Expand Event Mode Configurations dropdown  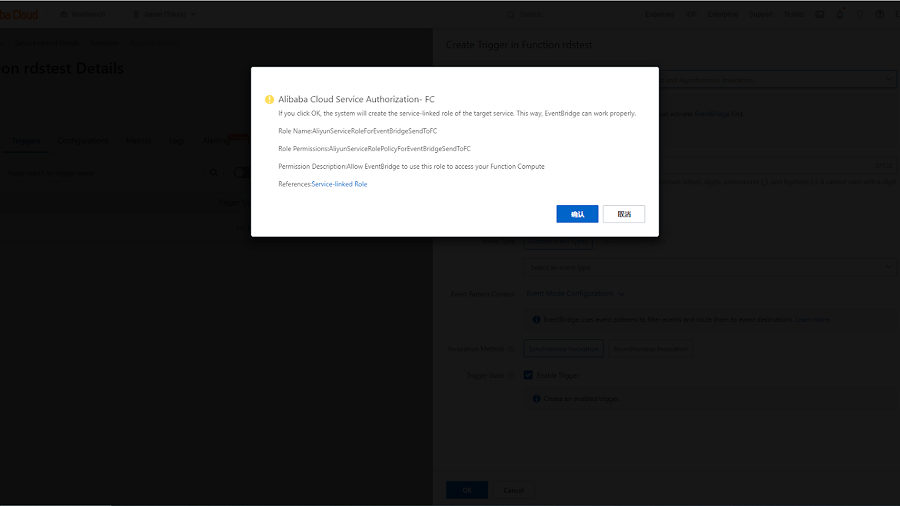click(575, 294)
